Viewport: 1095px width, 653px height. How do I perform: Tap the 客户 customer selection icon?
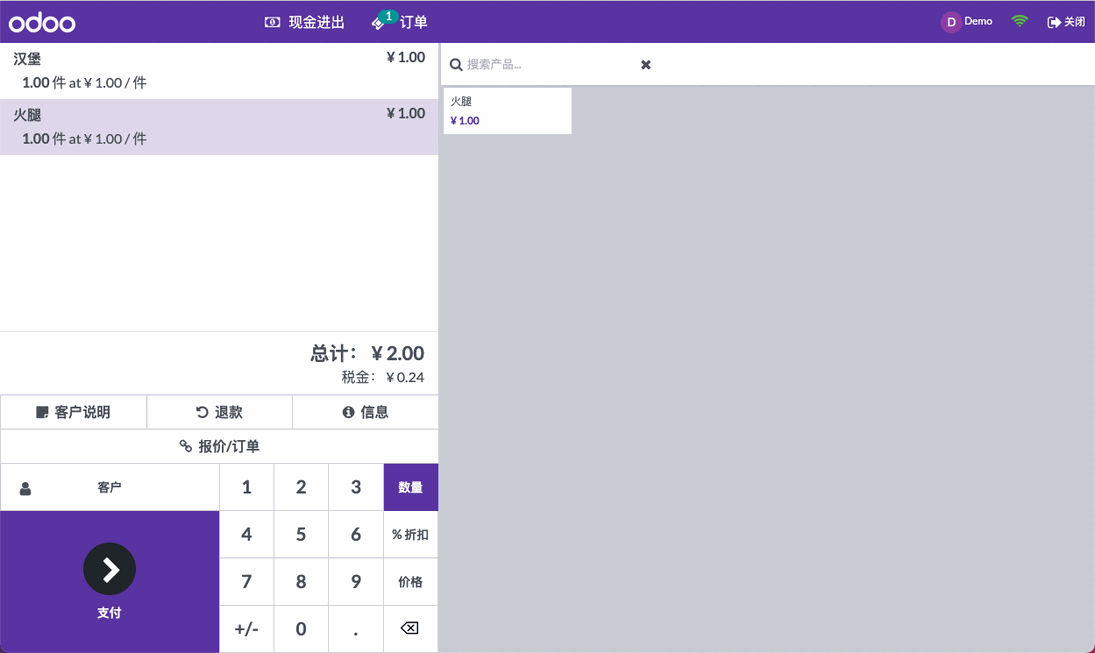coord(24,487)
